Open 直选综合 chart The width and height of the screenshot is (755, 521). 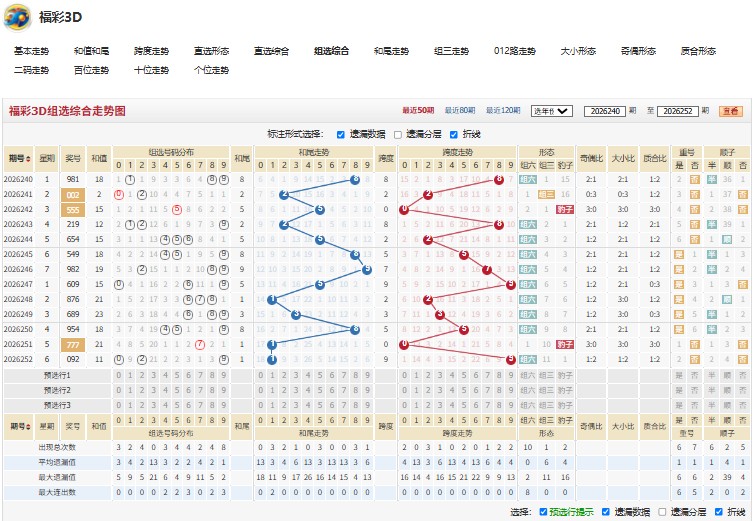(x=272, y=51)
